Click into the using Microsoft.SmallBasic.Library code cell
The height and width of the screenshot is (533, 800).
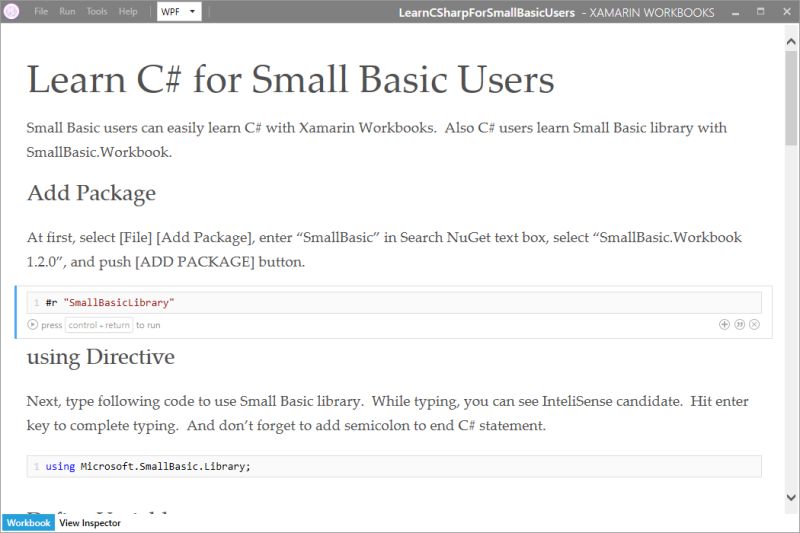[x=394, y=466]
